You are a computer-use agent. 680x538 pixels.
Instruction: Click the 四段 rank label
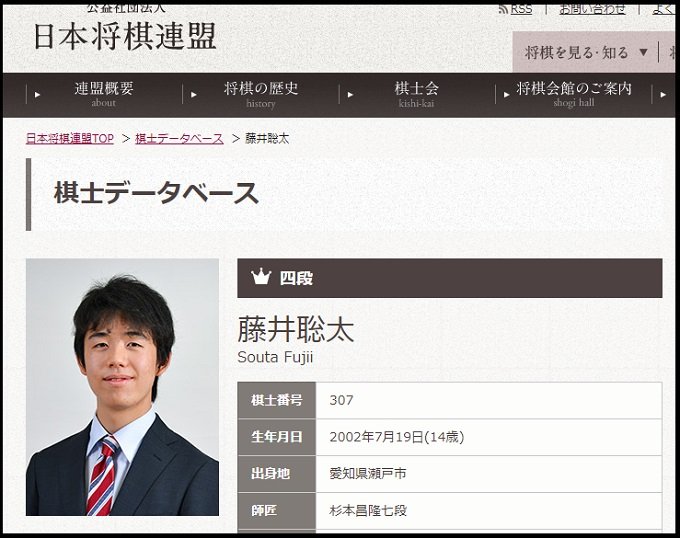(296, 278)
